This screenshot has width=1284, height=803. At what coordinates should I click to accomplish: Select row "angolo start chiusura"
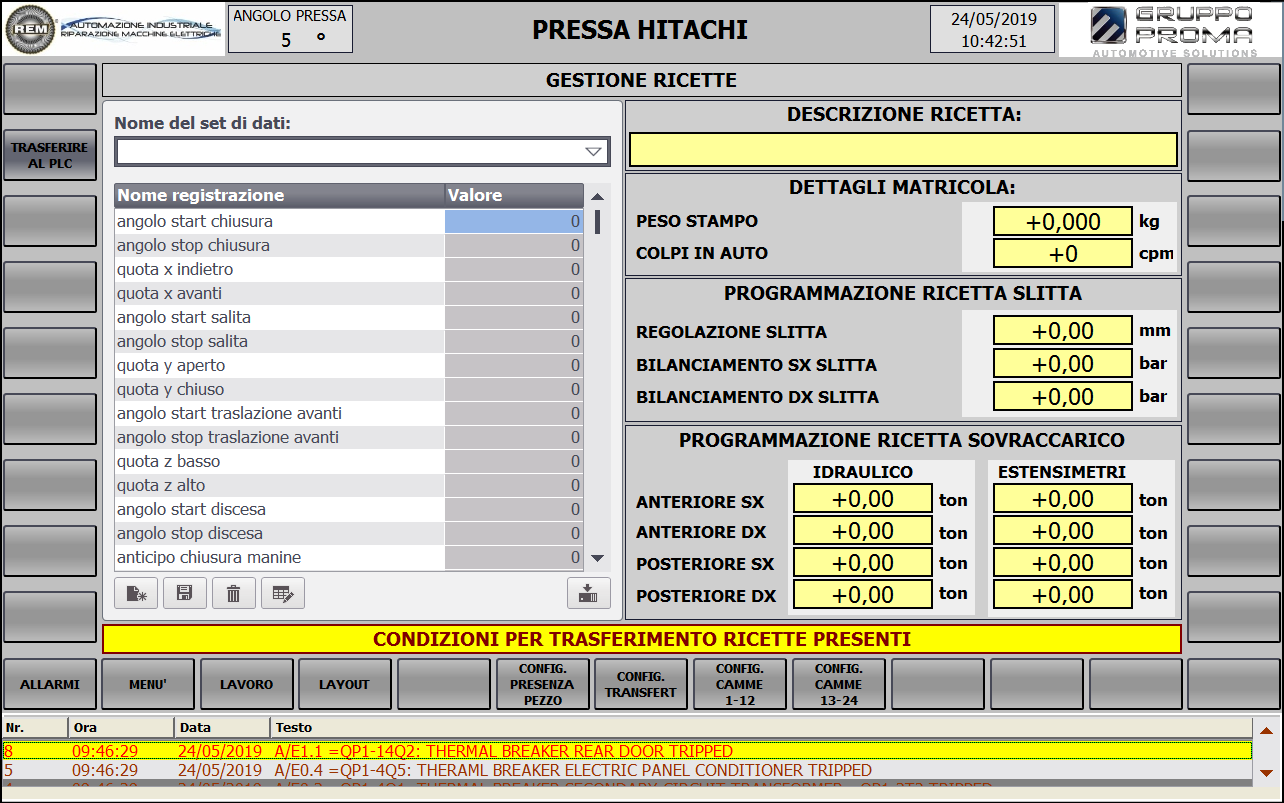[x=349, y=221]
